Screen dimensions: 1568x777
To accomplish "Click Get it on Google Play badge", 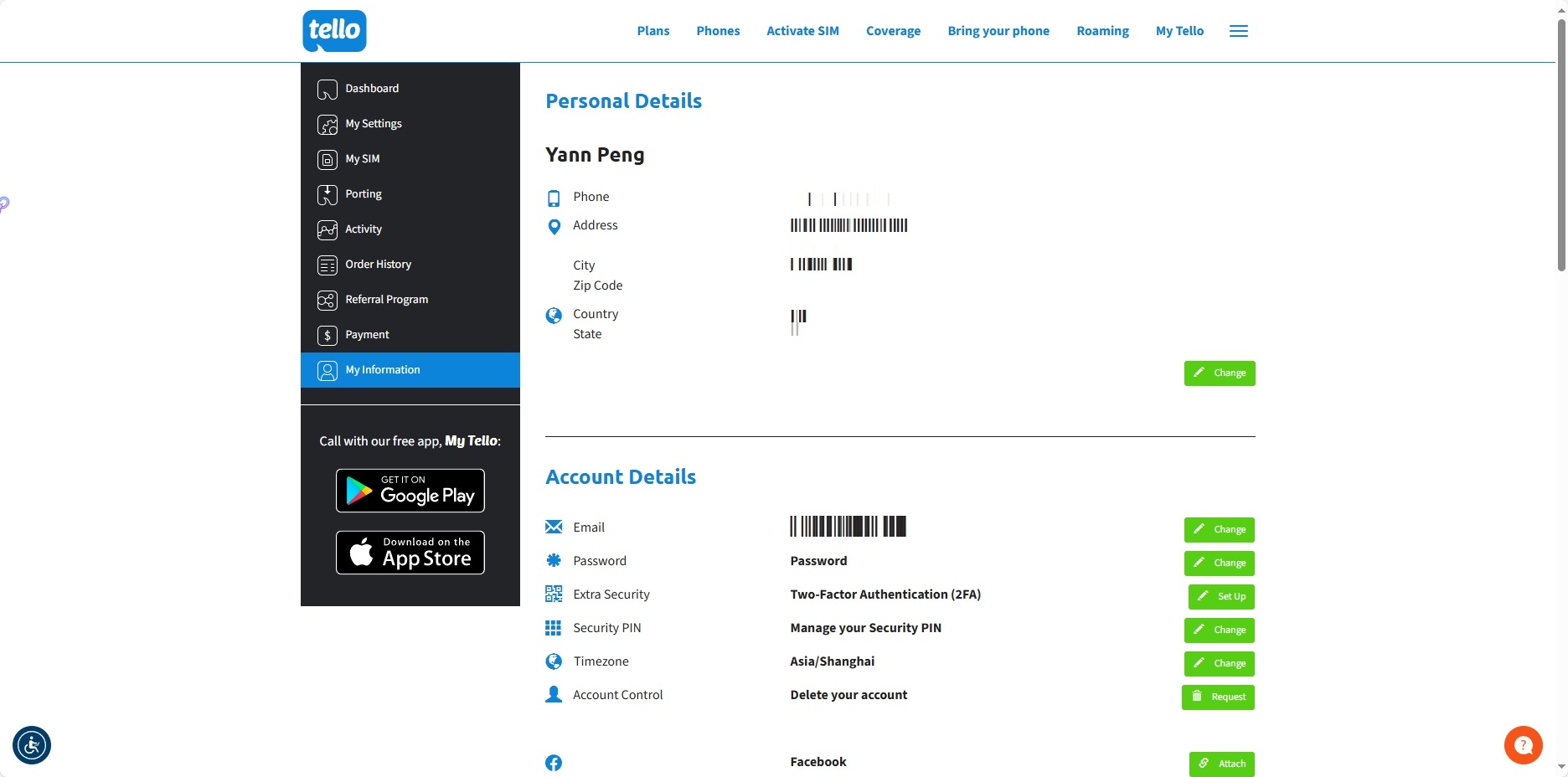I will (x=410, y=491).
